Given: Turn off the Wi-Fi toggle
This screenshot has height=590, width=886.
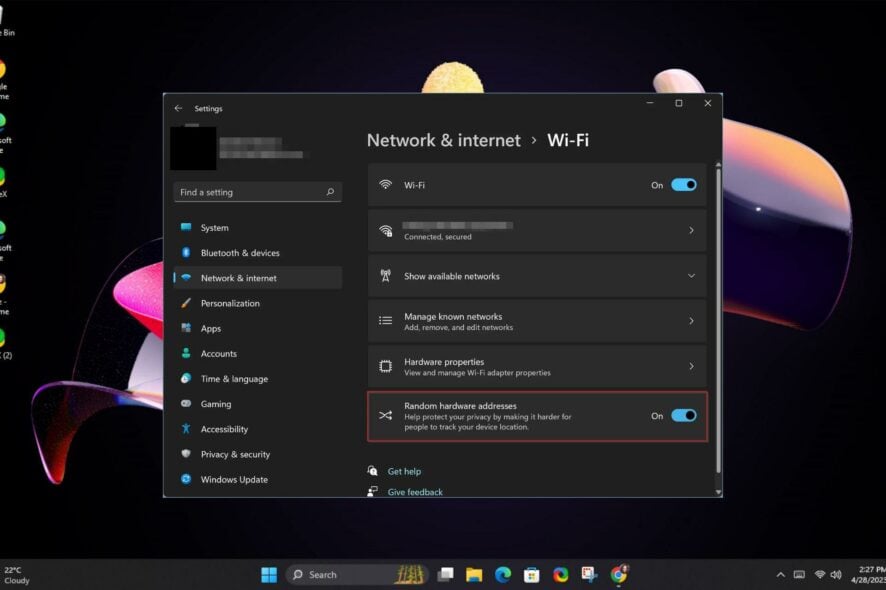Looking at the screenshot, I should (681, 184).
